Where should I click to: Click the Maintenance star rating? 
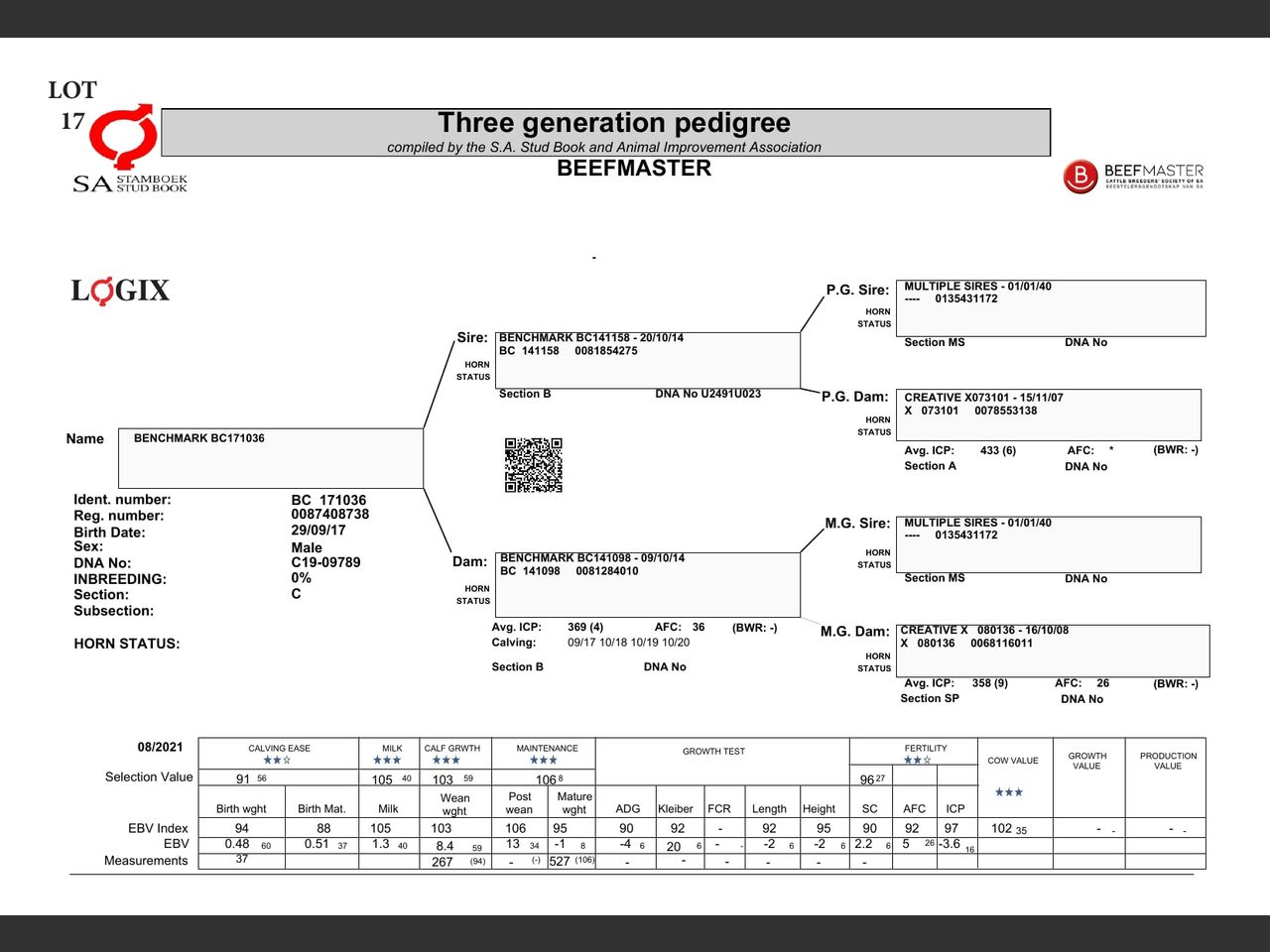(544, 761)
